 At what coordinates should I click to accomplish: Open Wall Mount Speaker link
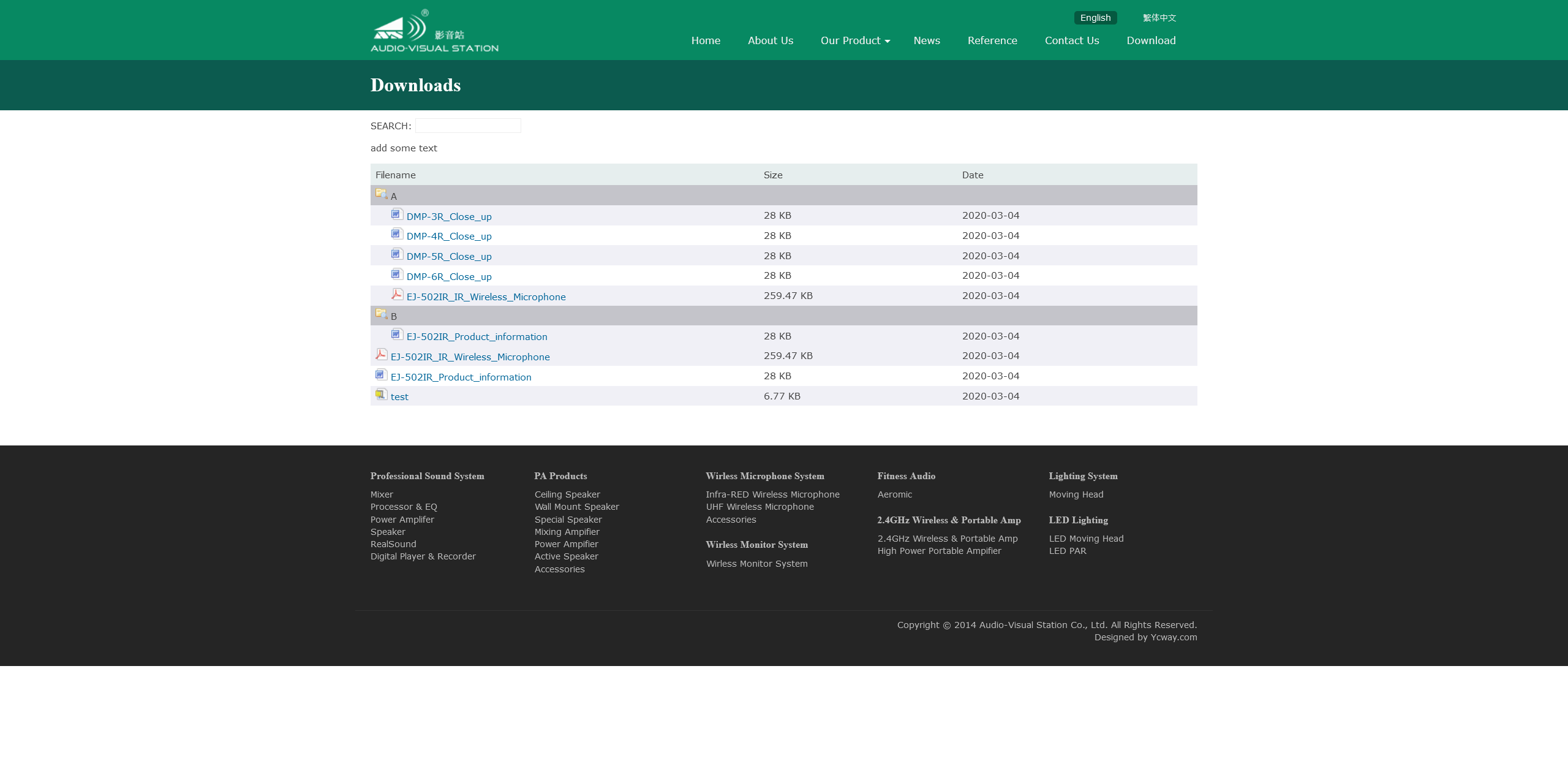tap(576, 507)
